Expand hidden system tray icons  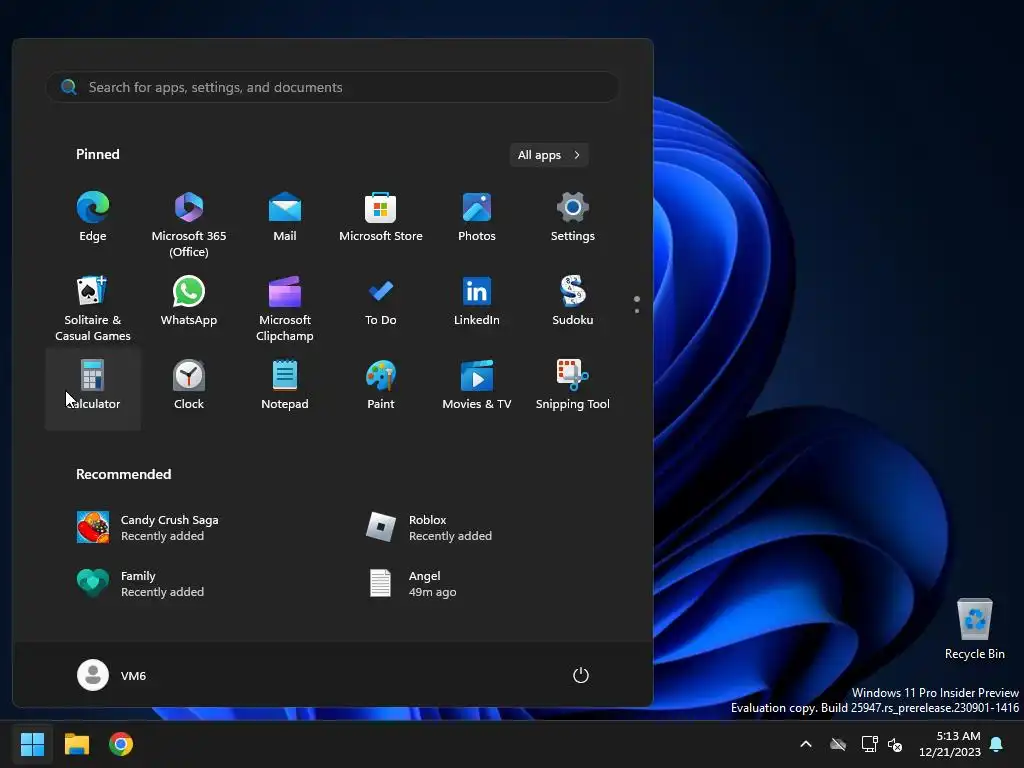pos(806,744)
